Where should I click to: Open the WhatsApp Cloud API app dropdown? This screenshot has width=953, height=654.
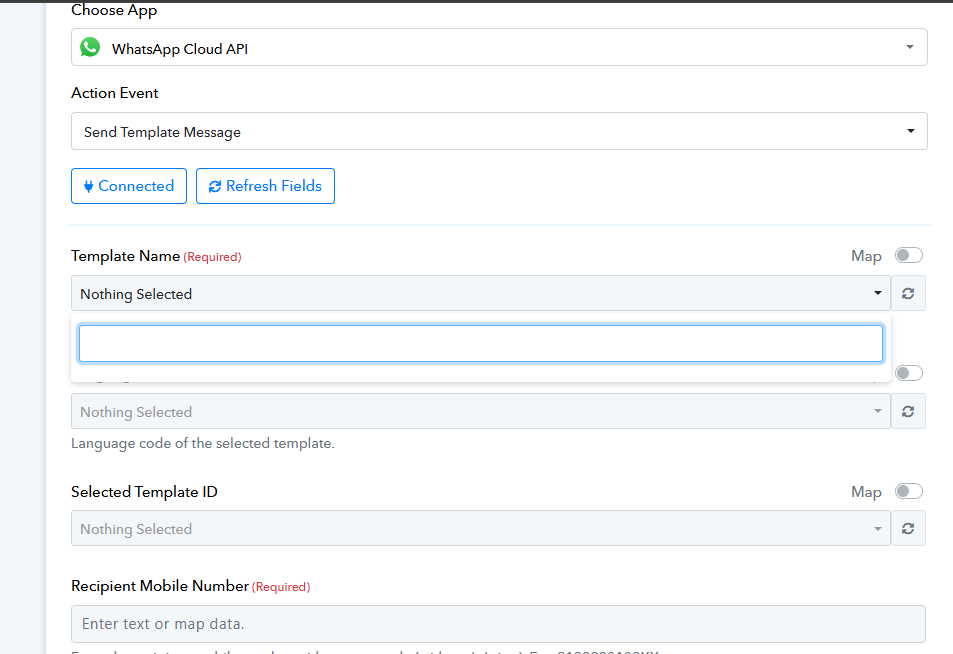499,47
